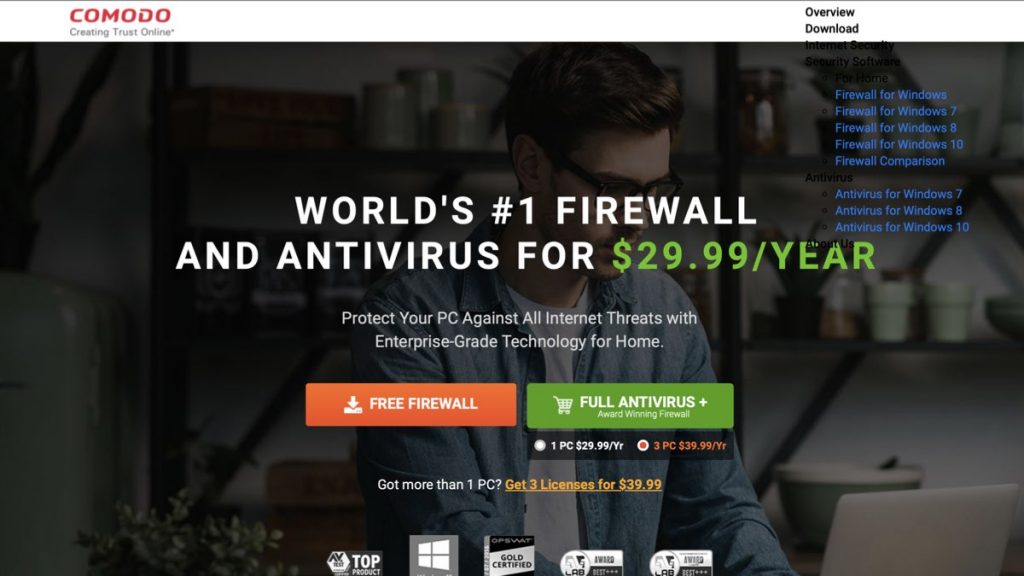Expand the Antivirus menu section
This screenshot has height=576, width=1024.
tap(829, 178)
